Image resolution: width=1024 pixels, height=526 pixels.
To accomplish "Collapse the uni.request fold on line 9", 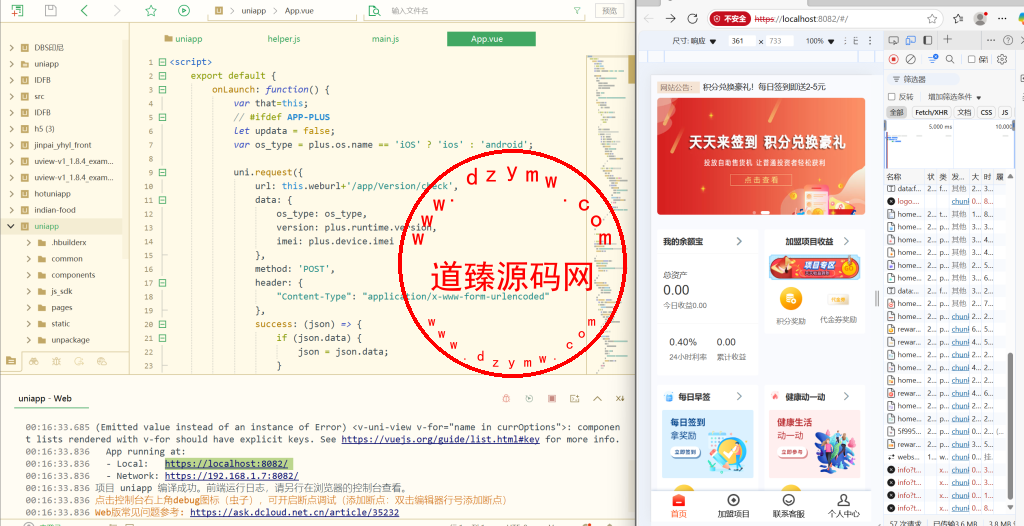I will click(x=162, y=173).
